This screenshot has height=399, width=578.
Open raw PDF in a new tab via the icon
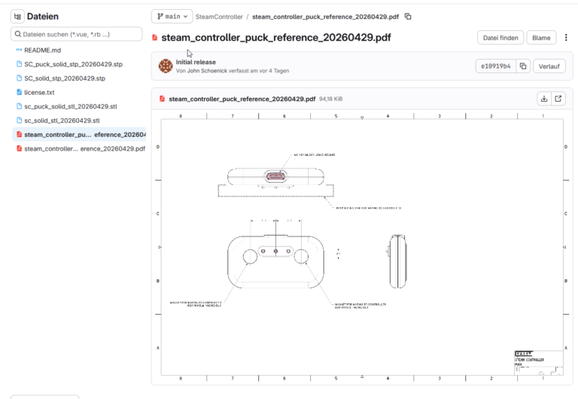coord(558,99)
